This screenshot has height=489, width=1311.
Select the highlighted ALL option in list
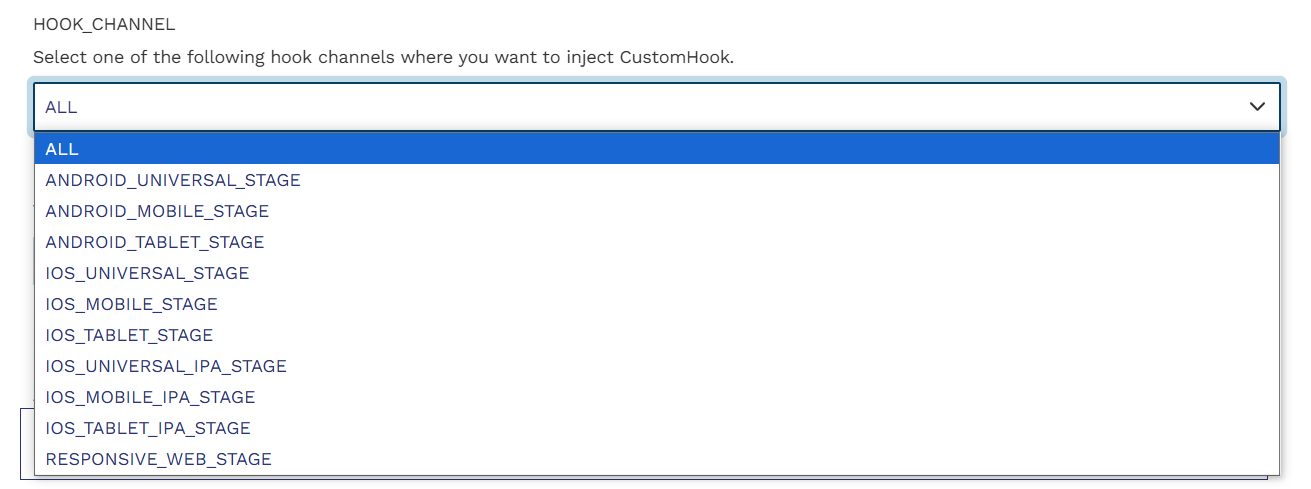click(x=62, y=149)
